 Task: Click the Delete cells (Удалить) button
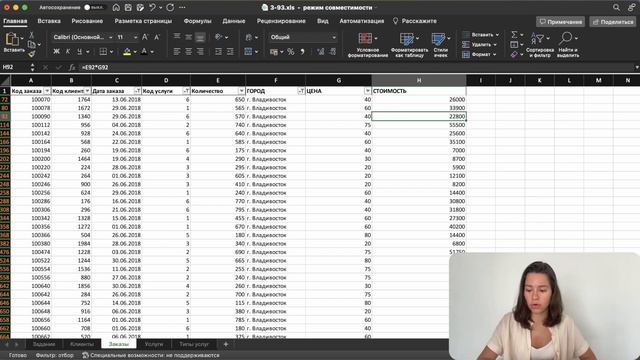click(480, 44)
